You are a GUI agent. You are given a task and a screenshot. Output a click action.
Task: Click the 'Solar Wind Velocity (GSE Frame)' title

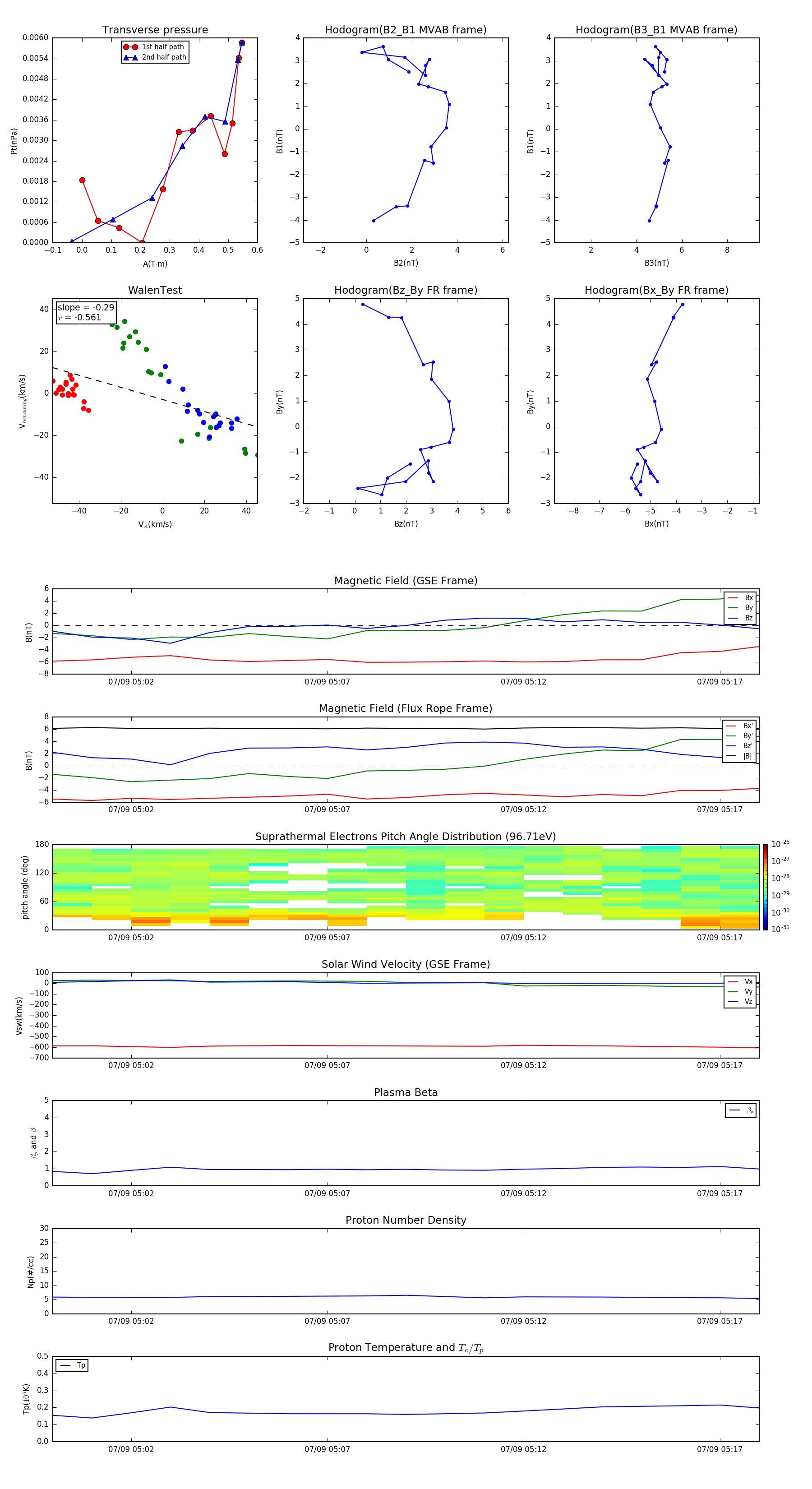tap(406, 964)
